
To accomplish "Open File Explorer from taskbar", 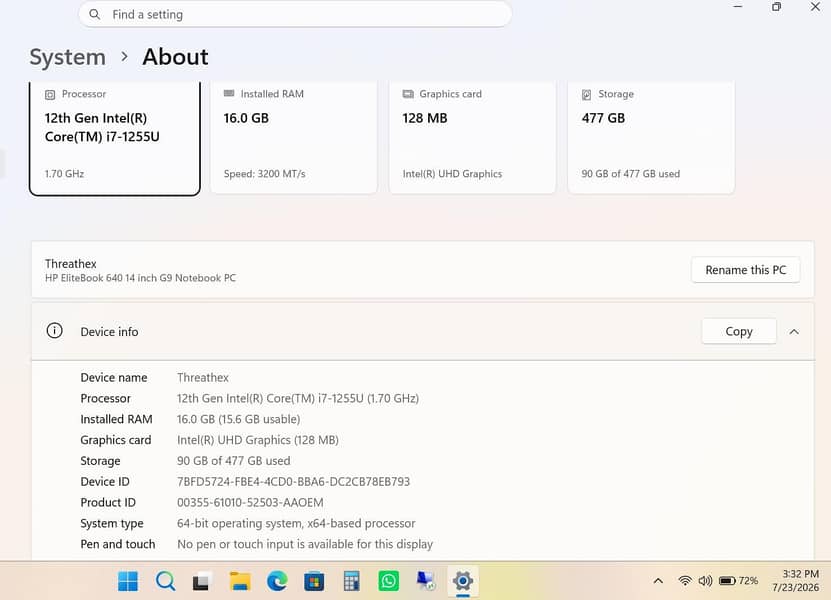I will pos(240,581).
